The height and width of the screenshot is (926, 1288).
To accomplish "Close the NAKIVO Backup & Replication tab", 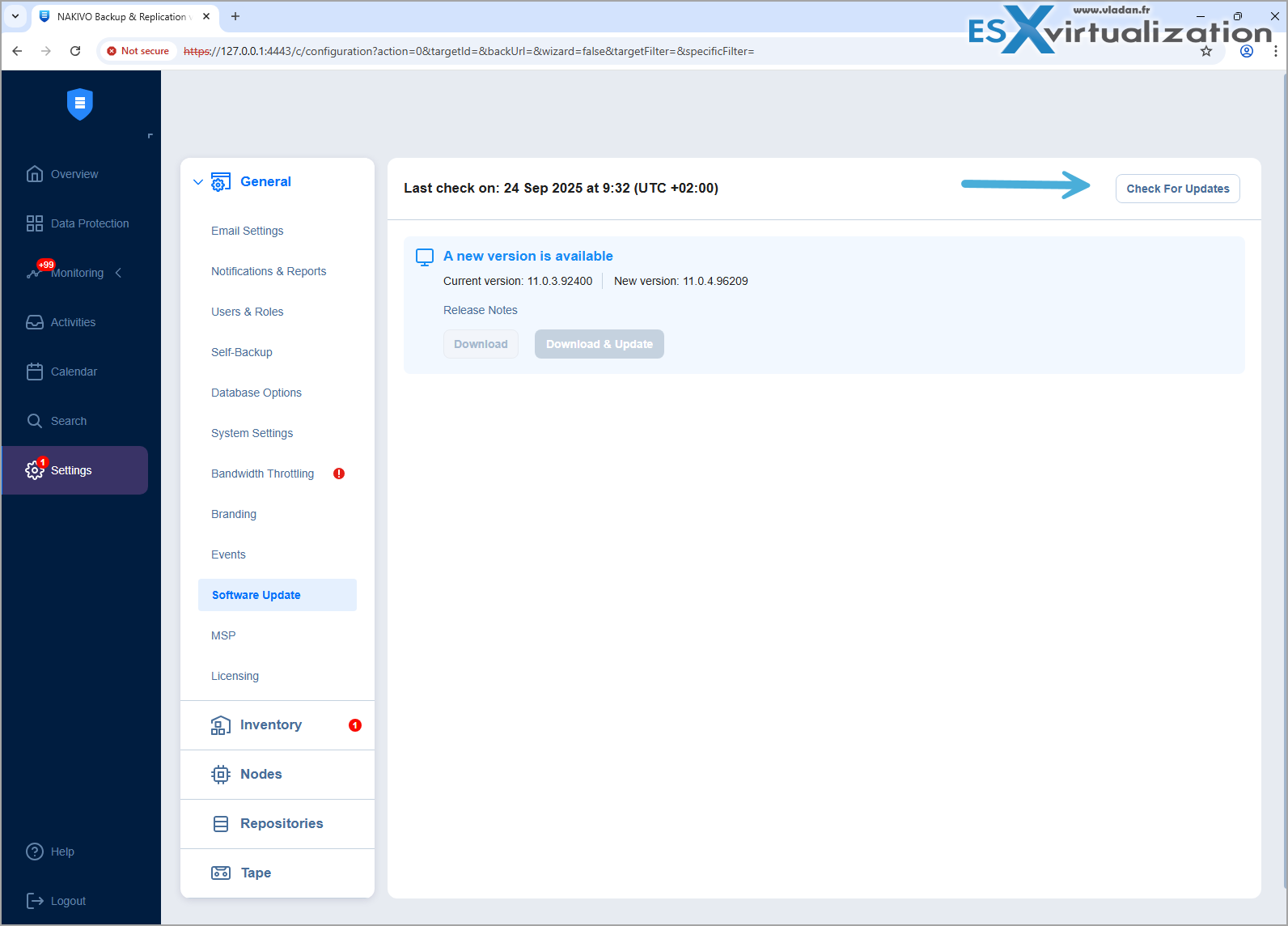I will 206,16.
